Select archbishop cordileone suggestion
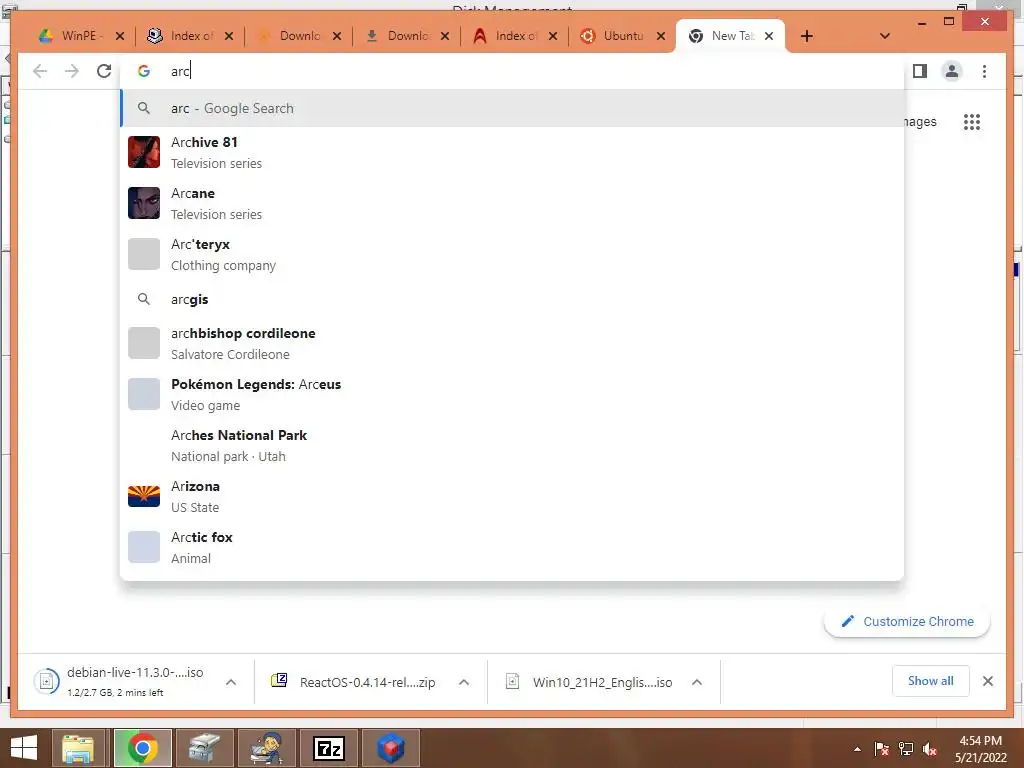 point(513,343)
